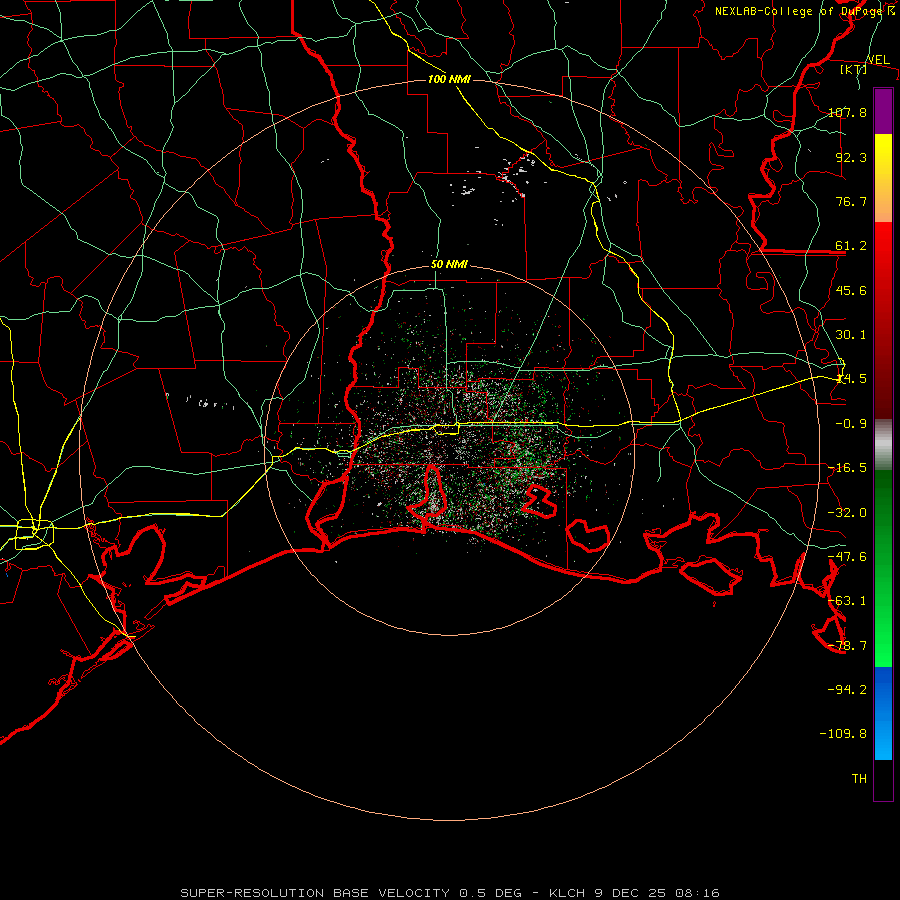Viewport: 900px width, 900px height.
Task: Click the 50 NMI range ring label
Action: (449, 265)
